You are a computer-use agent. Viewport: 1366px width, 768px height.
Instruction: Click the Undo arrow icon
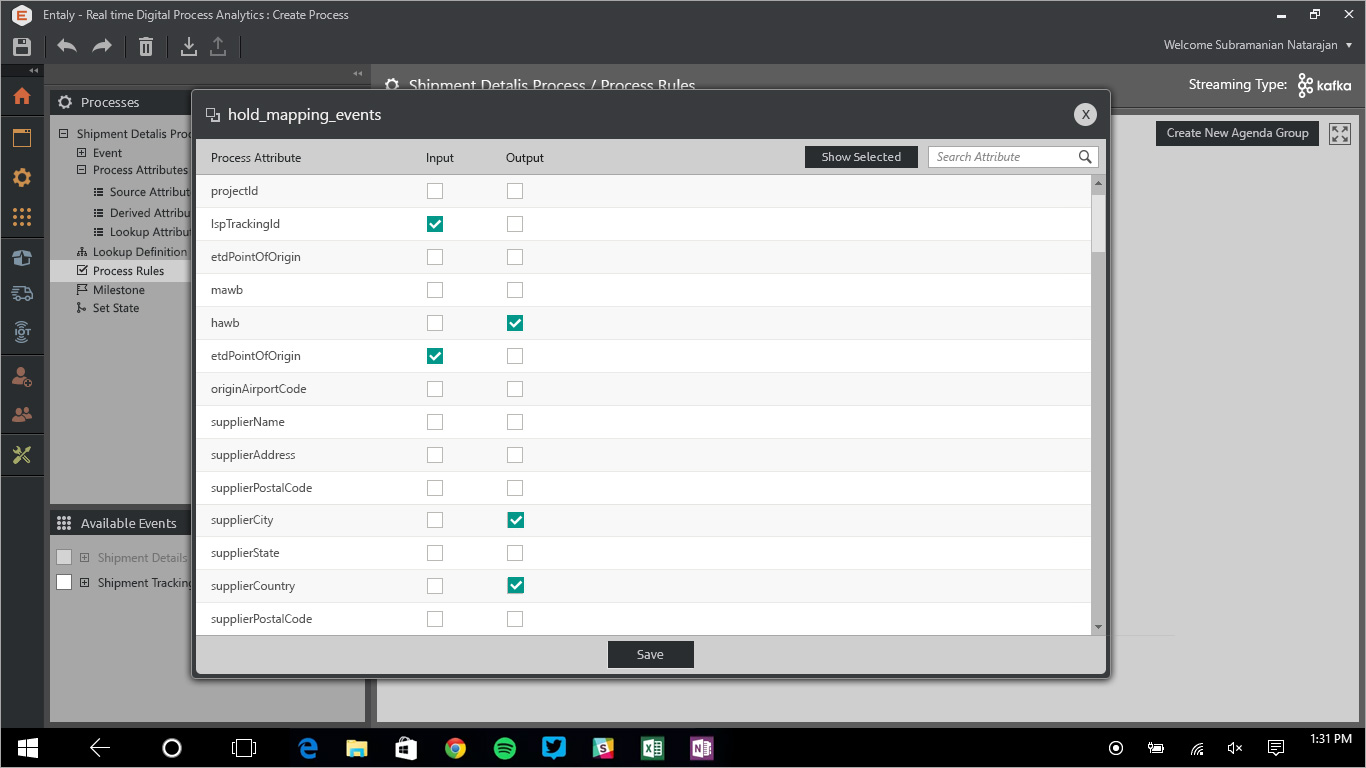67,46
